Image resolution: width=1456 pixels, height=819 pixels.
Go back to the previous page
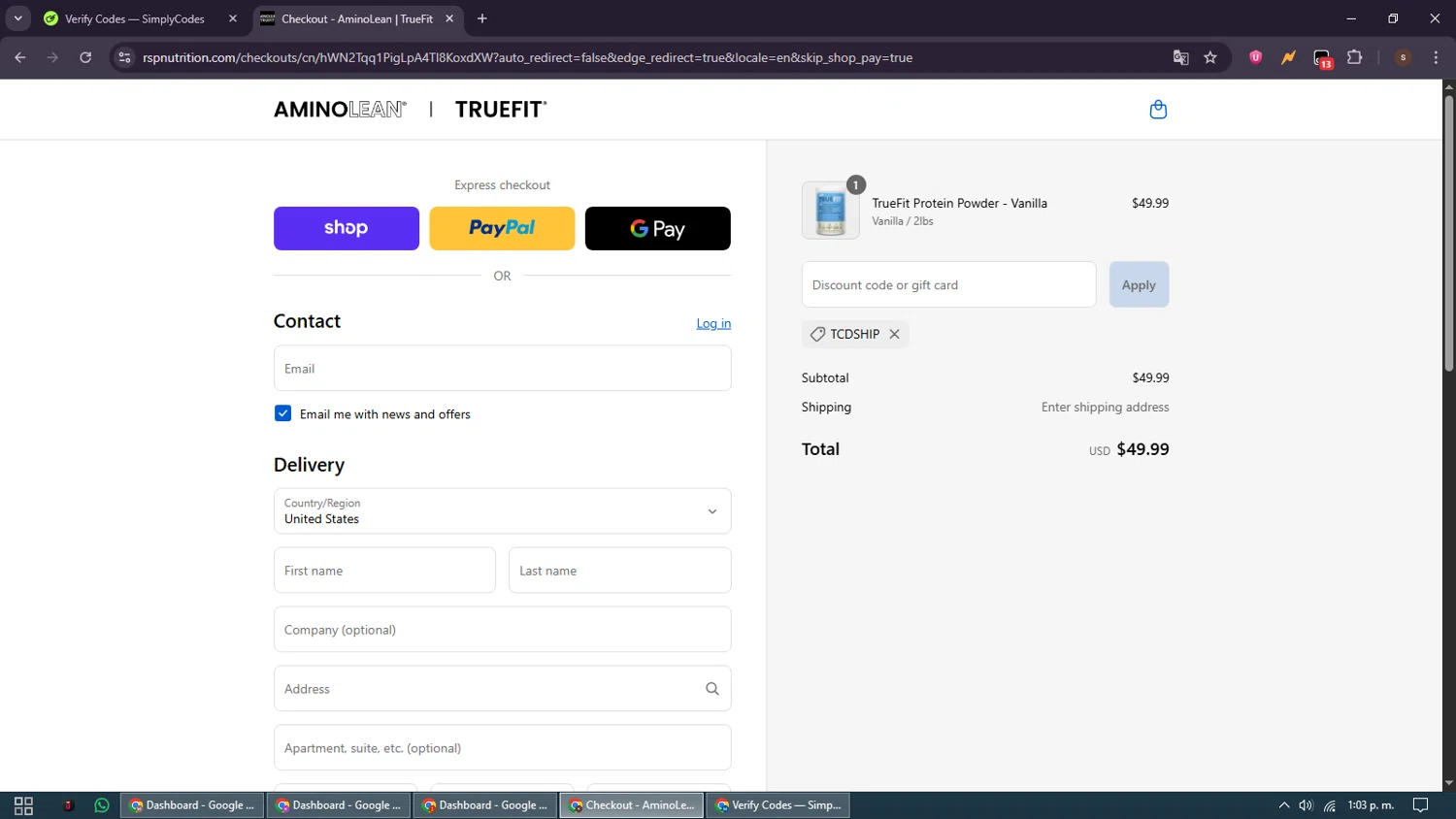(x=20, y=57)
